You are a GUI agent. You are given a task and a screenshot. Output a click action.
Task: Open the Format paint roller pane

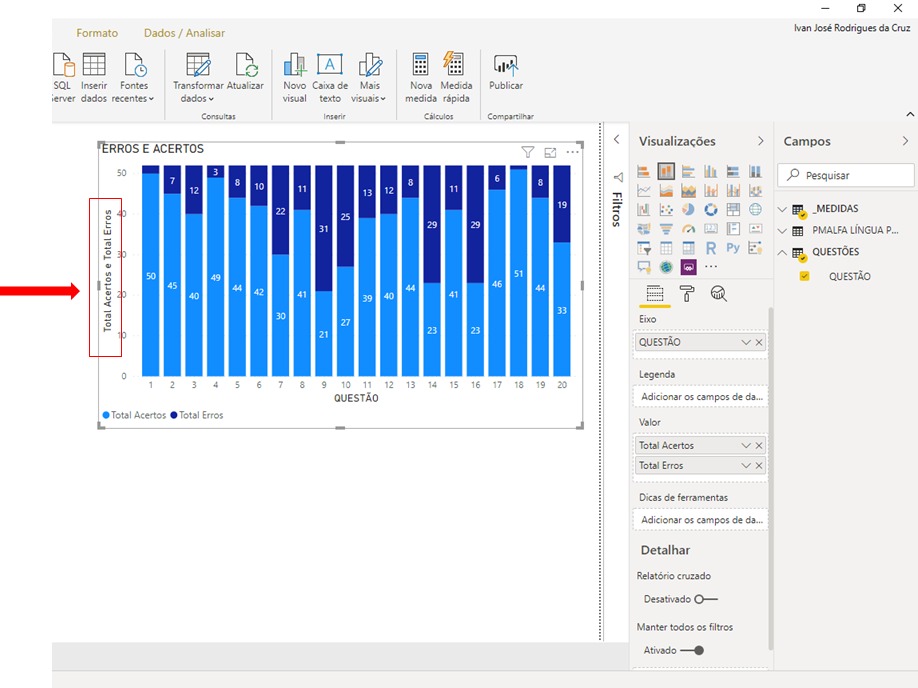click(x=686, y=293)
